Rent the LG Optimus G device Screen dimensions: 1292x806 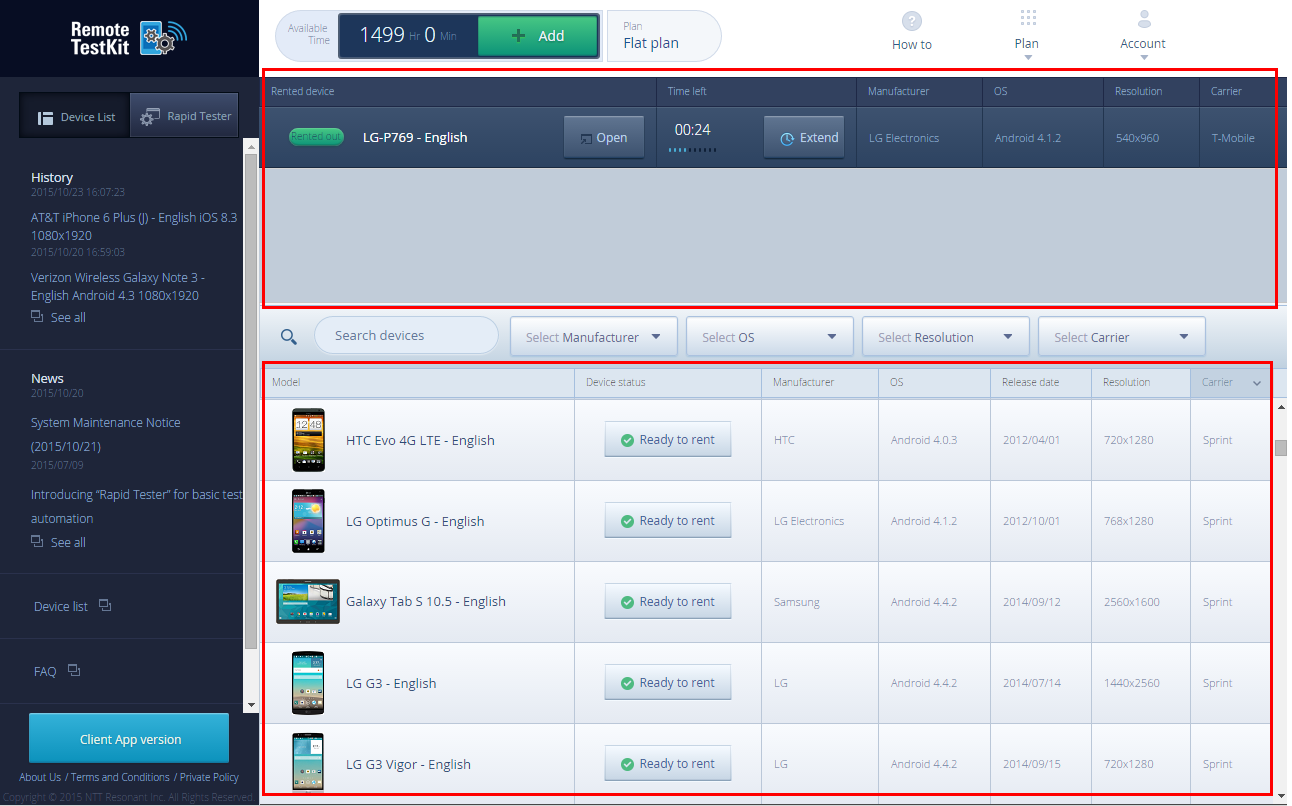tap(667, 520)
